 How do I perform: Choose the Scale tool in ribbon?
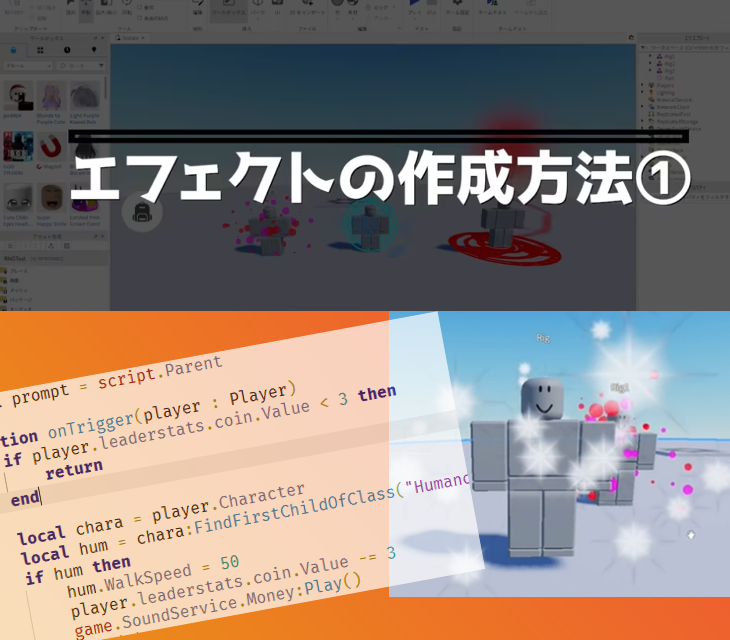click(106, 8)
